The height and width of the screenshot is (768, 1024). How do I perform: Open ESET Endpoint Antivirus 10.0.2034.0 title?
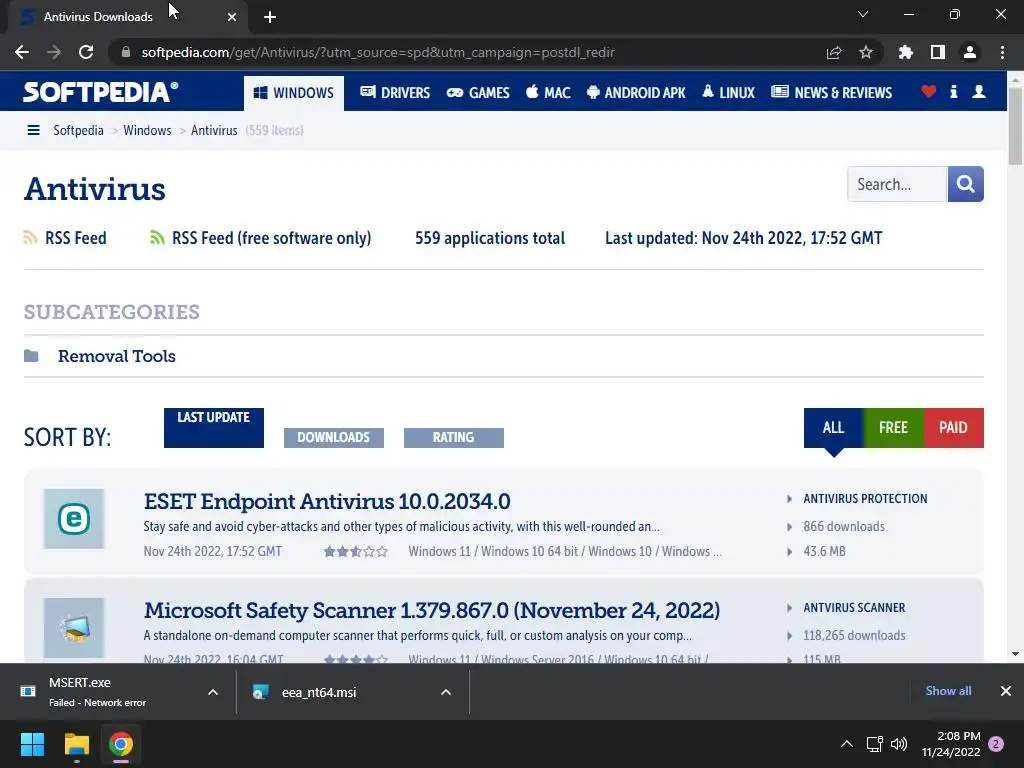327,502
